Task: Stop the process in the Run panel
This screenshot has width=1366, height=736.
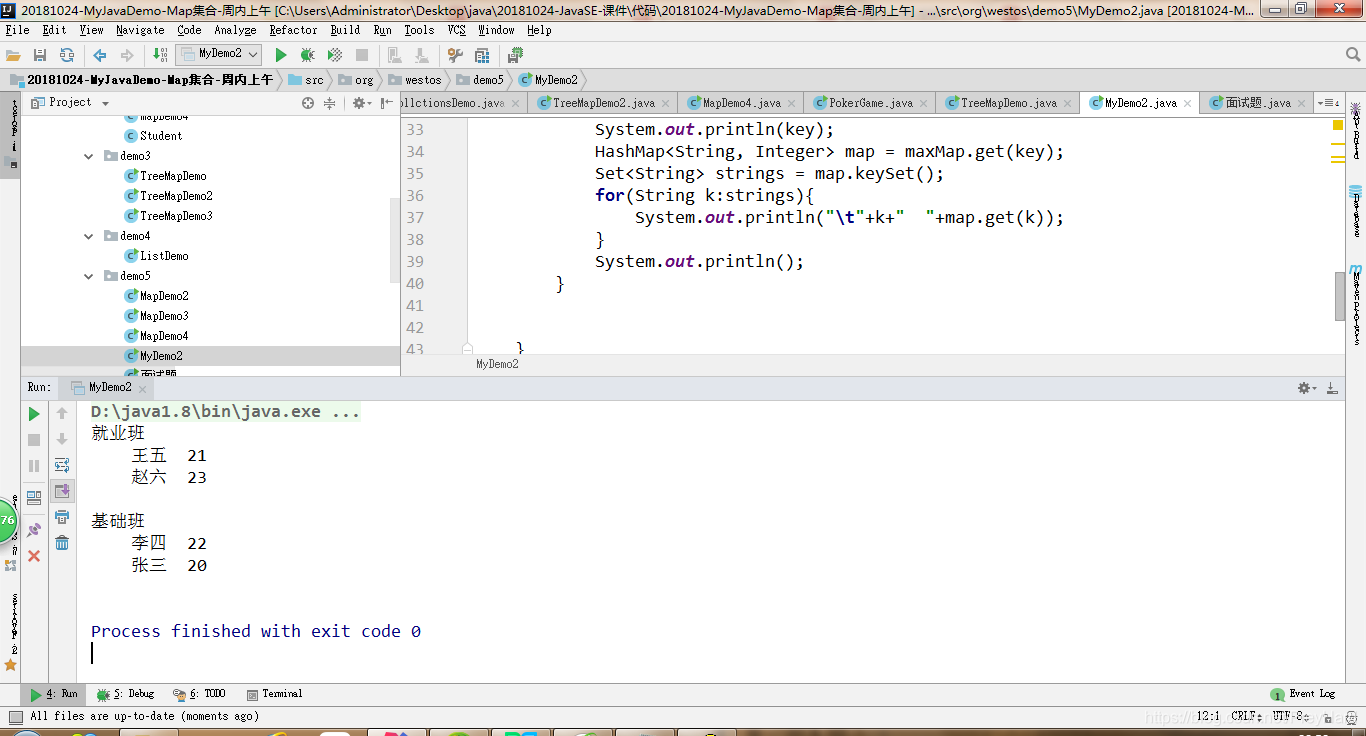Action: pyautogui.click(x=34, y=440)
